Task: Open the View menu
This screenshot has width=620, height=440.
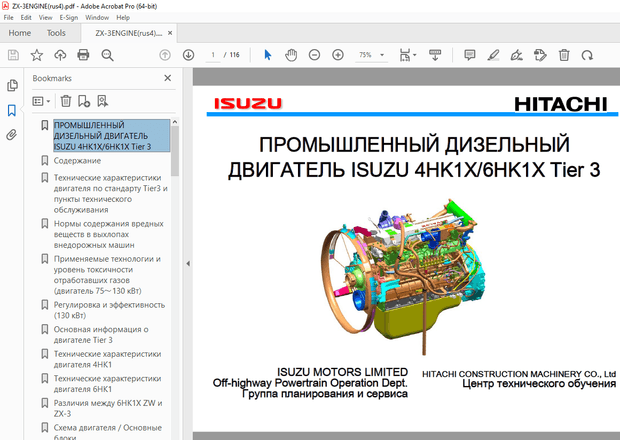Action: tap(45, 17)
